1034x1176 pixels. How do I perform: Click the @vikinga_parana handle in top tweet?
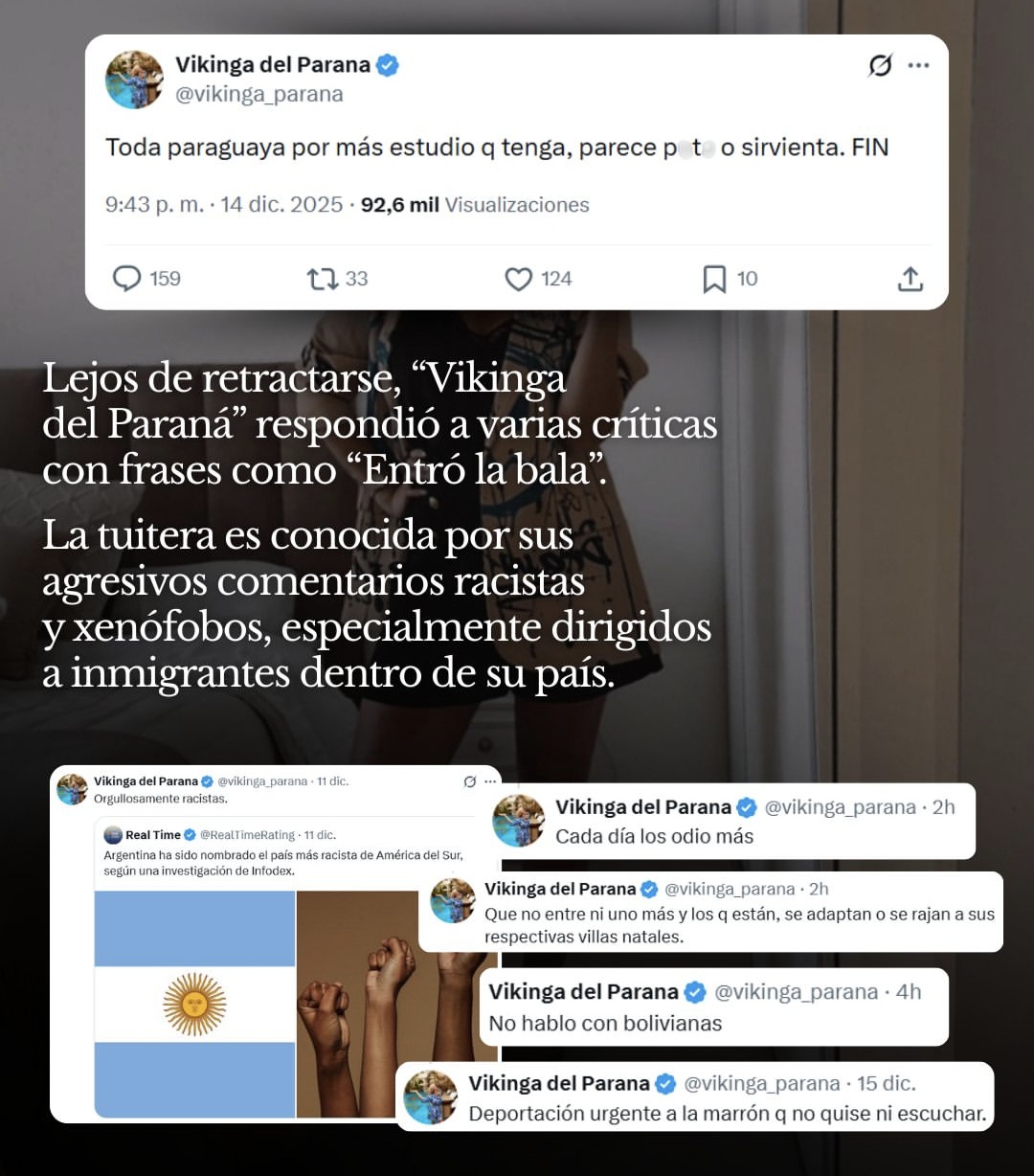click(258, 94)
